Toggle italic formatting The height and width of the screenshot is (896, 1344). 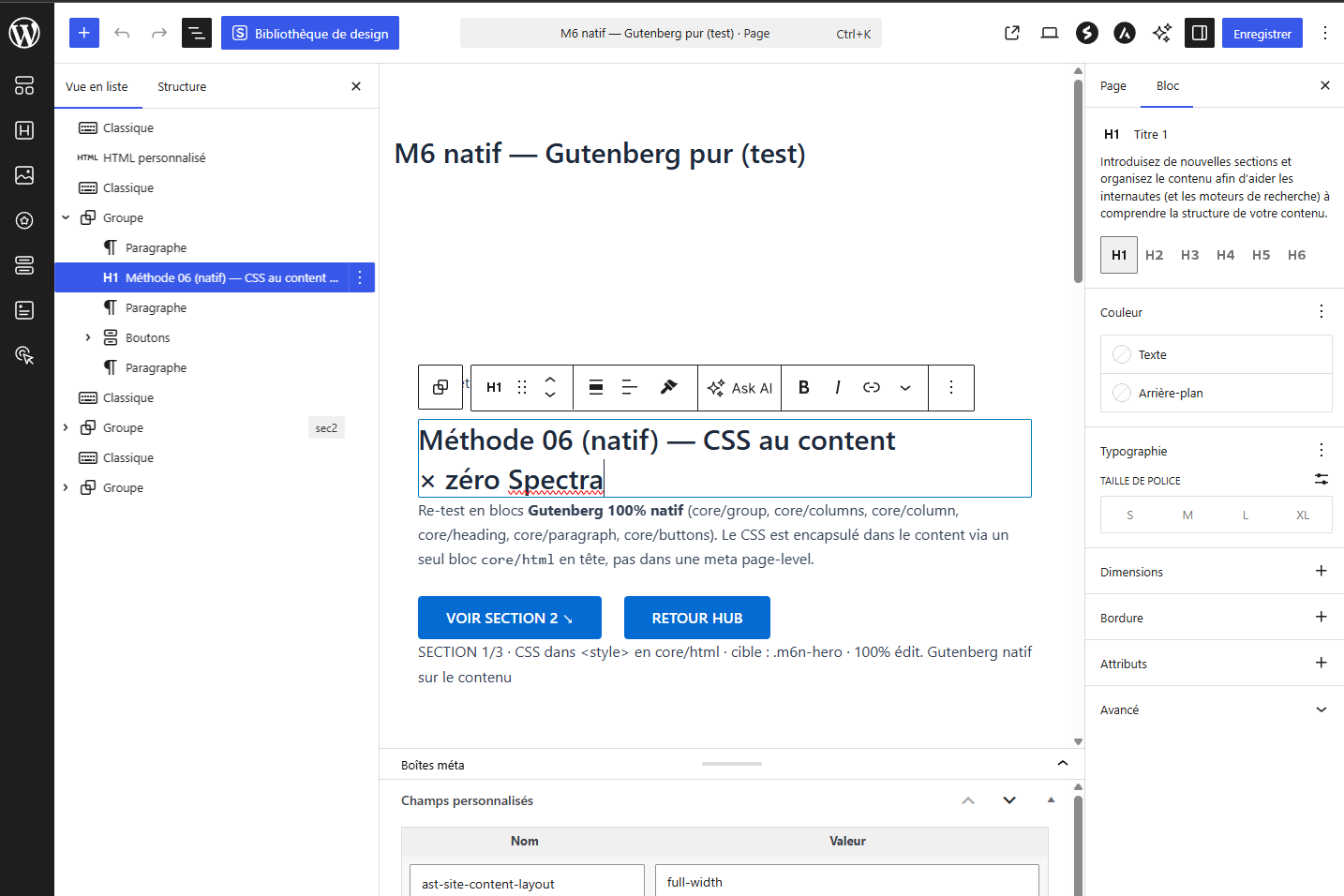pos(838,387)
